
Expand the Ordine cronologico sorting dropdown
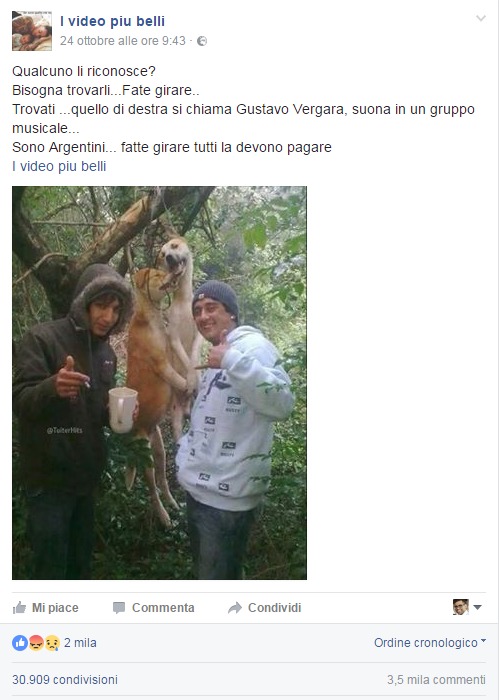click(x=430, y=643)
